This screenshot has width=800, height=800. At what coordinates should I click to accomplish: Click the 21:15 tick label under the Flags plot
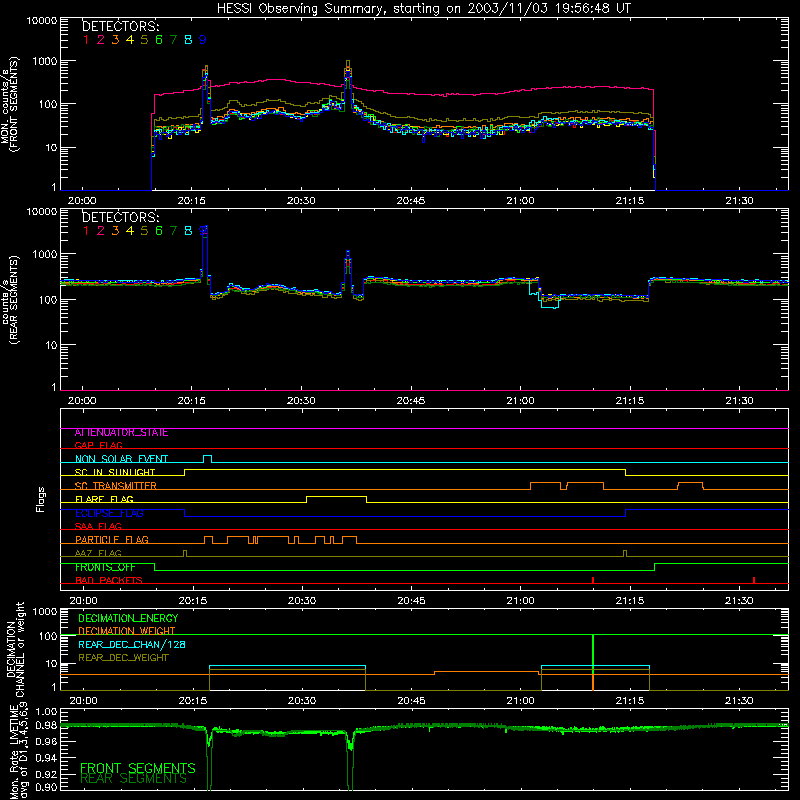[630, 601]
